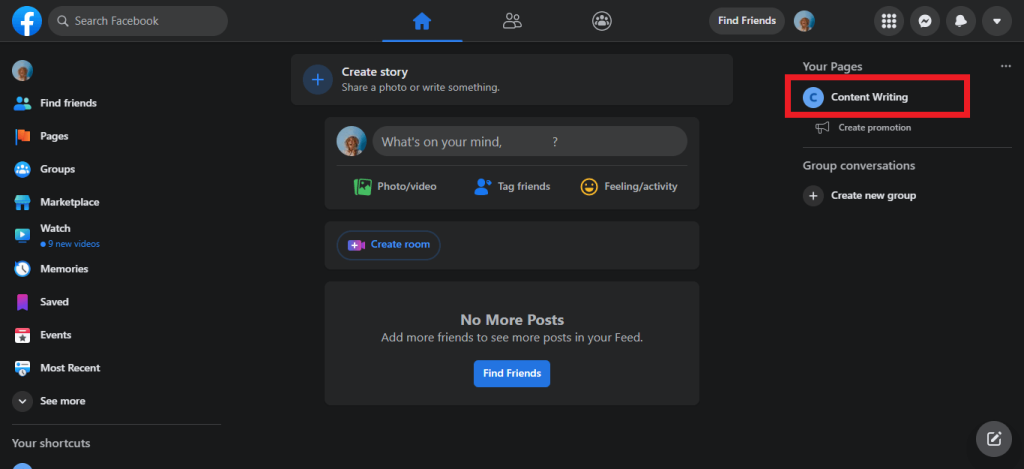Click the top-bar Find Friends button
Viewport: 1024px width, 469px height.
pos(746,21)
